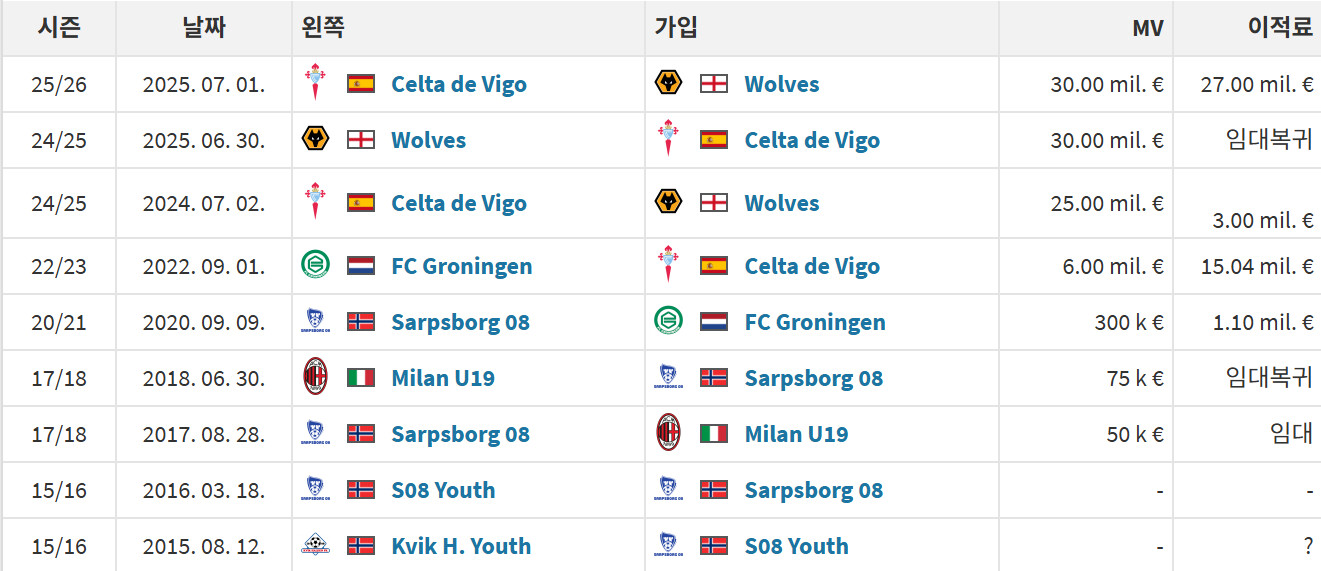Click the 15.04 mil. € transfer fee
1321x571 pixels.
pyautogui.click(x=1257, y=266)
